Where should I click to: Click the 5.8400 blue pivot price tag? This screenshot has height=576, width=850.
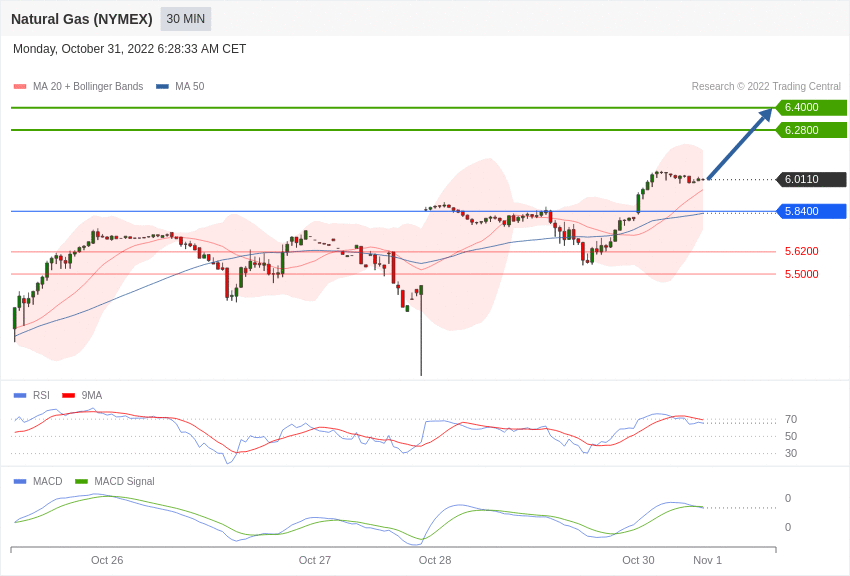point(811,212)
